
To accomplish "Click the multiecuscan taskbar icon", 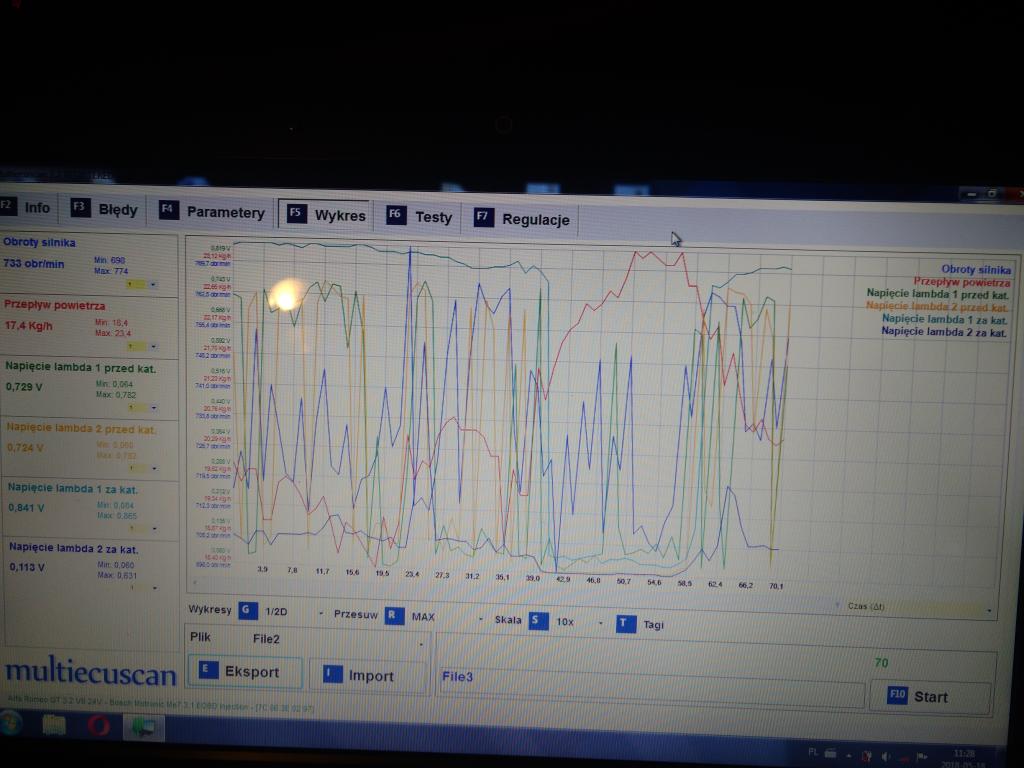I will pyautogui.click(x=143, y=727).
